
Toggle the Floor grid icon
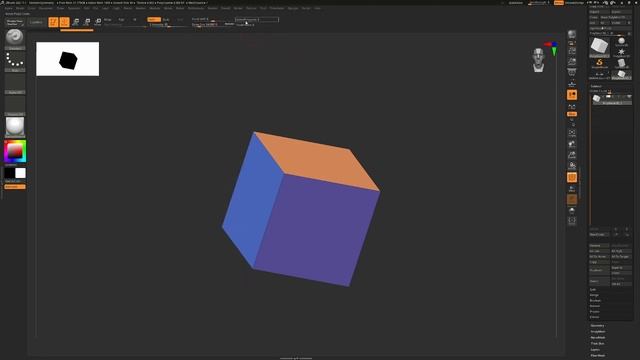tap(572, 84)
